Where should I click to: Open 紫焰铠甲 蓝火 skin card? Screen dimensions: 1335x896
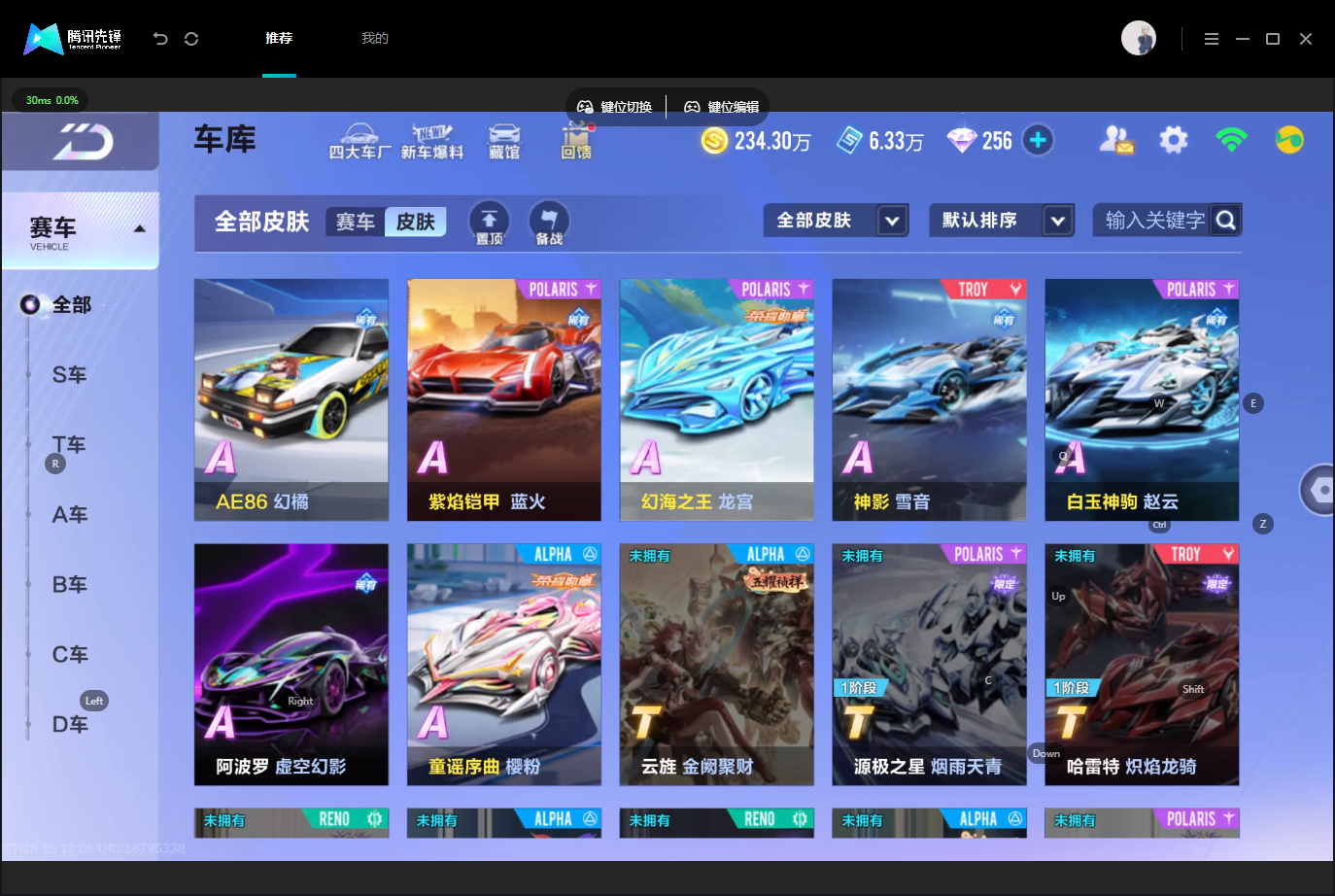pyautogui.click(x=504, y=400)
